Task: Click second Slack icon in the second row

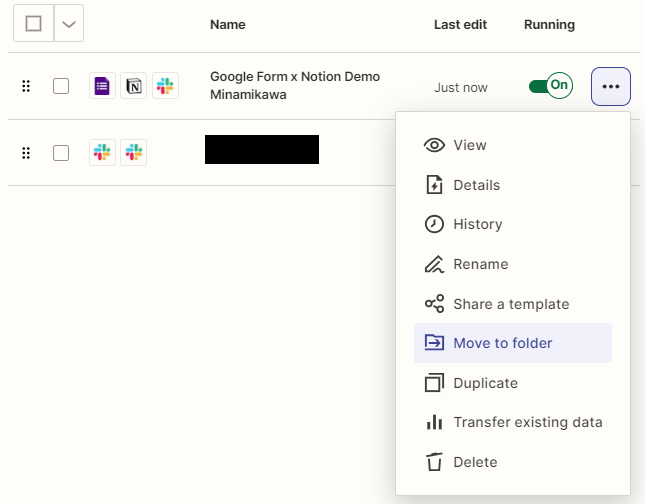Action: (134, 152)
